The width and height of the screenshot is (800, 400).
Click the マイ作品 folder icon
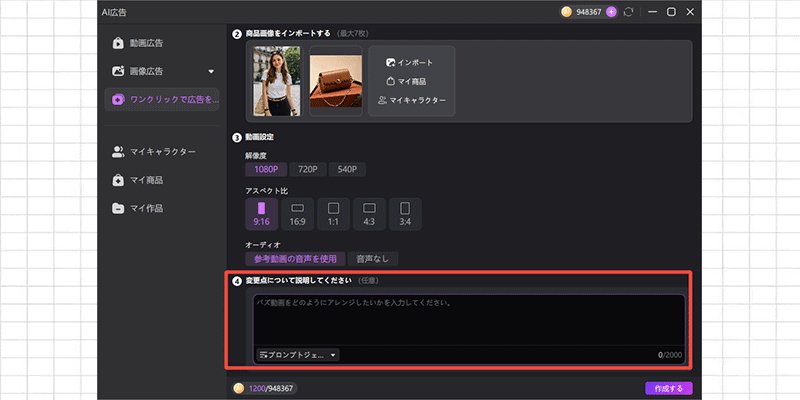click(118, 208)
